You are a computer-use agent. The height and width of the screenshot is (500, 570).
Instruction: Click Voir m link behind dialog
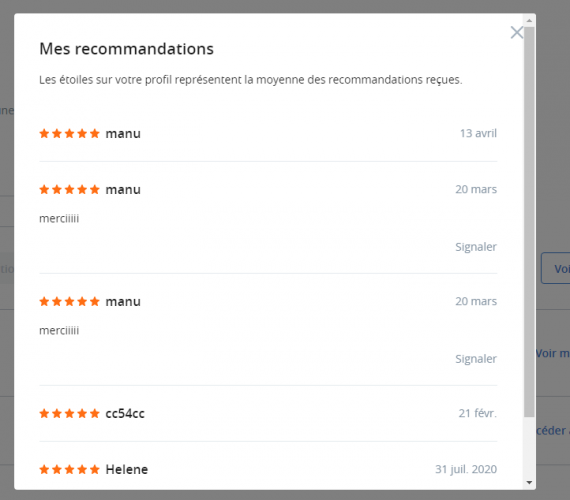click(553, 353)
